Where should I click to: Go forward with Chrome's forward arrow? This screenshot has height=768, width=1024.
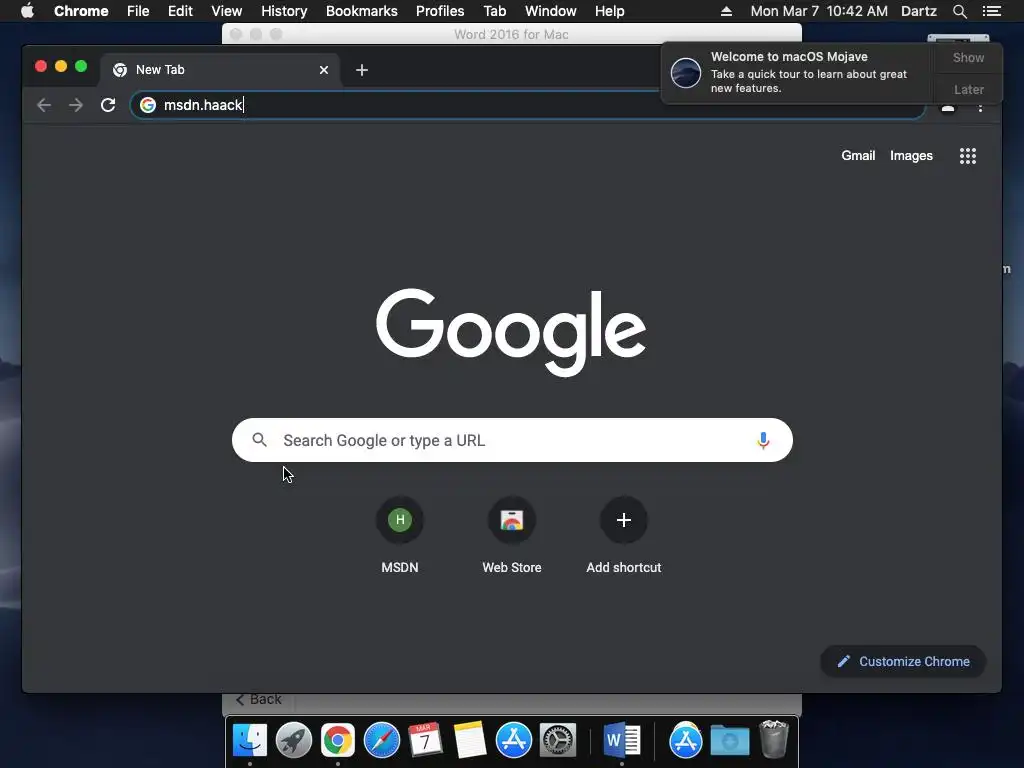tap(76, 104)
